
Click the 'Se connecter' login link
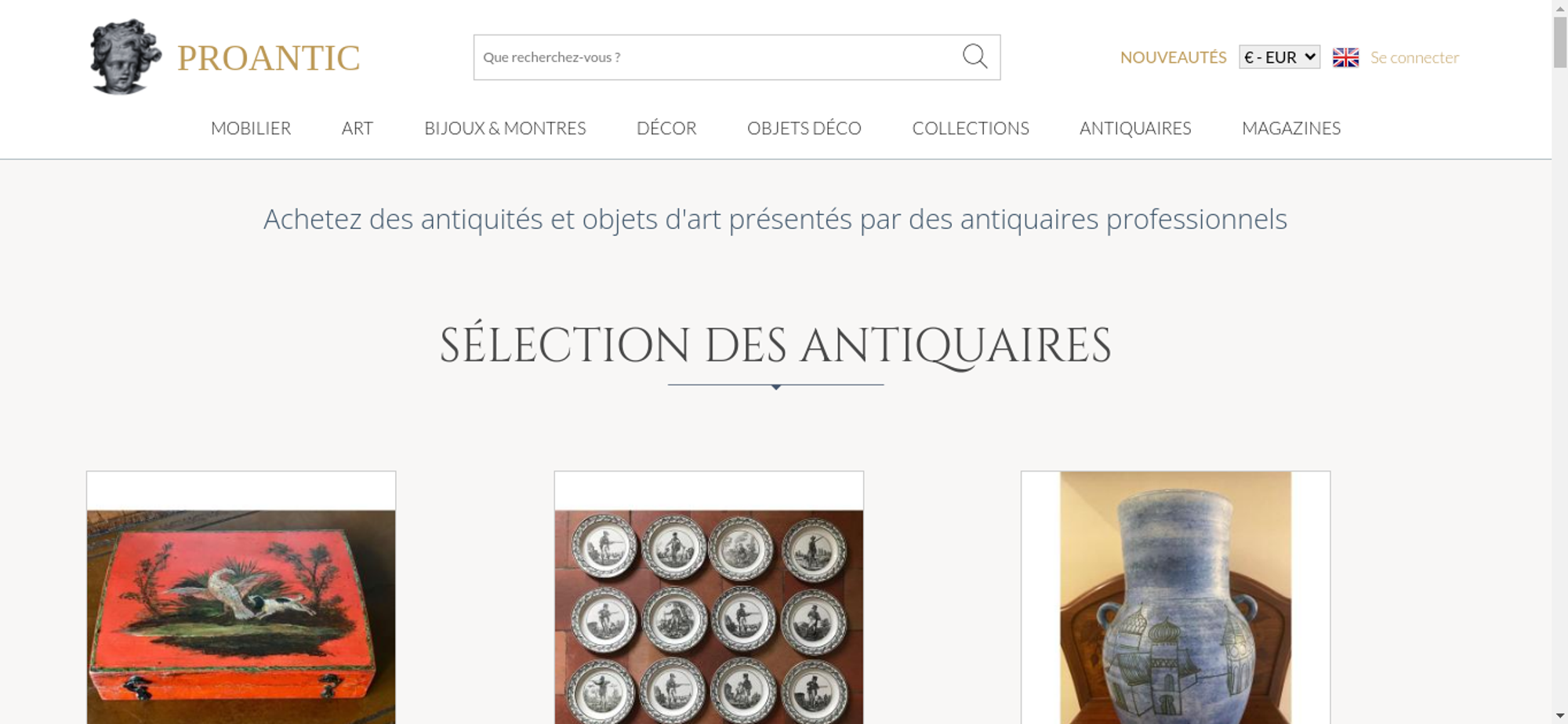pos(1414,57)
